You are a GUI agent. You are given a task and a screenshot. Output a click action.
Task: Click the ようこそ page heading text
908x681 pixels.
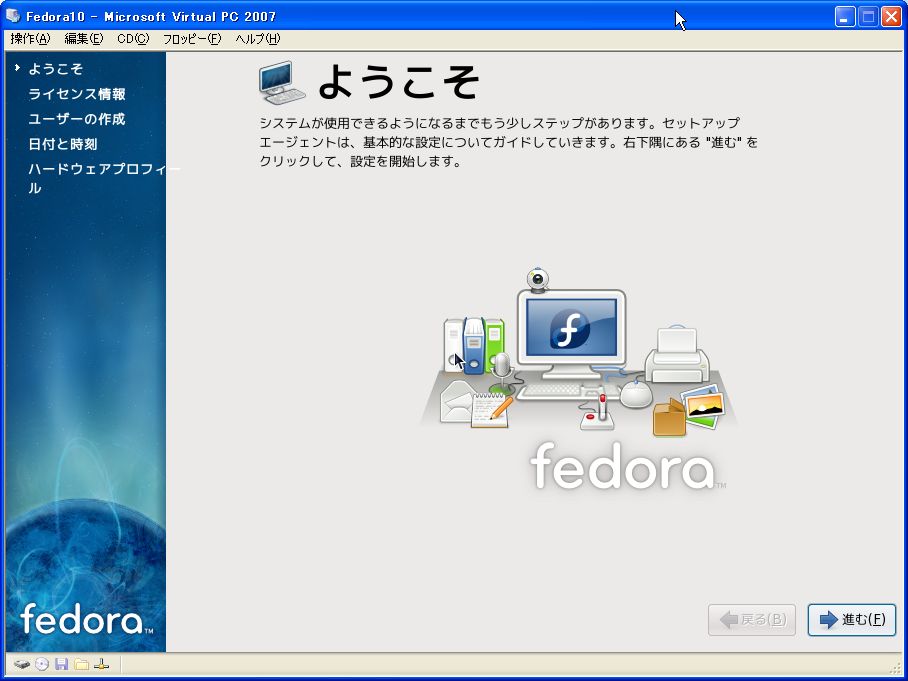399,82
